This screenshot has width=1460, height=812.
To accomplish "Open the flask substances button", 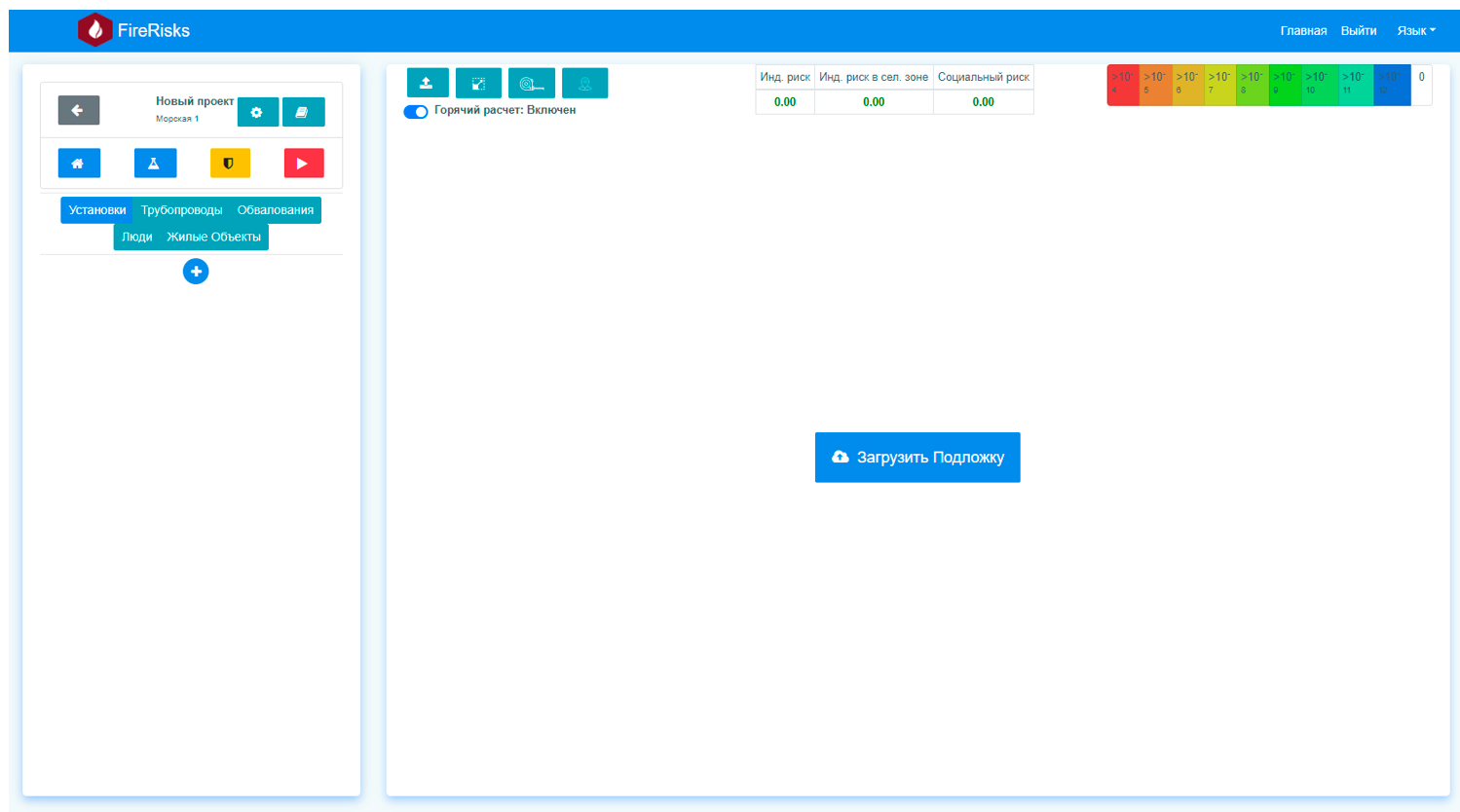I will pos(155,163).
